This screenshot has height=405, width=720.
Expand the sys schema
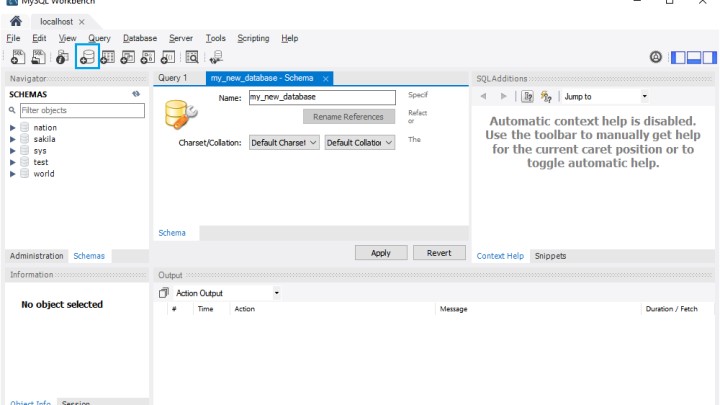(x=12, y=151)
